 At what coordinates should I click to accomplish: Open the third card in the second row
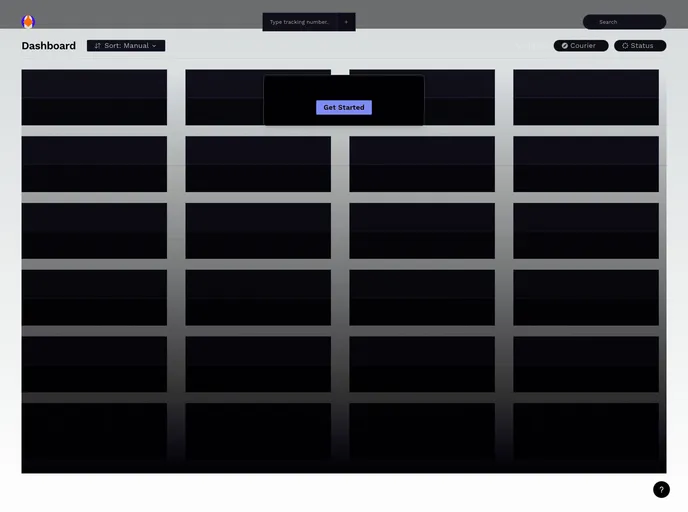point(422,164)
